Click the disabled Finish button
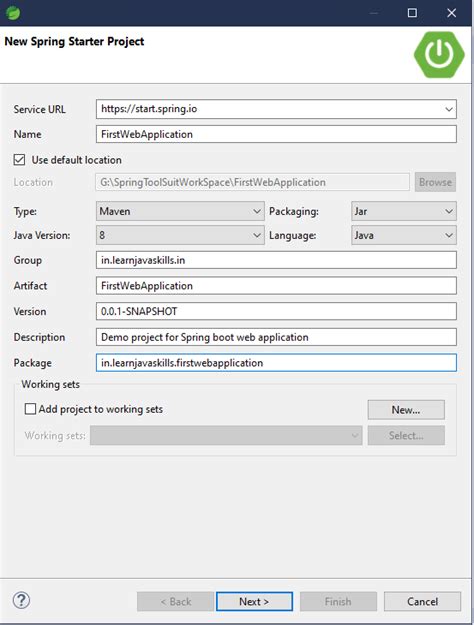Screen dimensions: 474x625 pyautogui.click(x=338, y=601)
